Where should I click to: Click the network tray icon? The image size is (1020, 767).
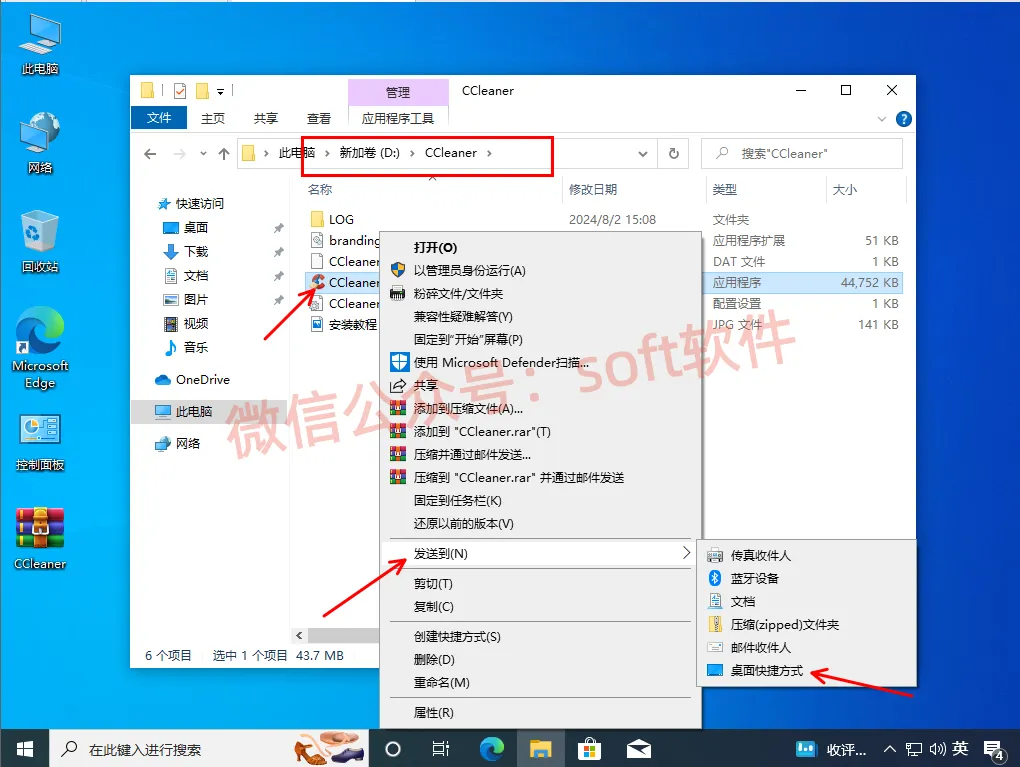tap(914, 749)
